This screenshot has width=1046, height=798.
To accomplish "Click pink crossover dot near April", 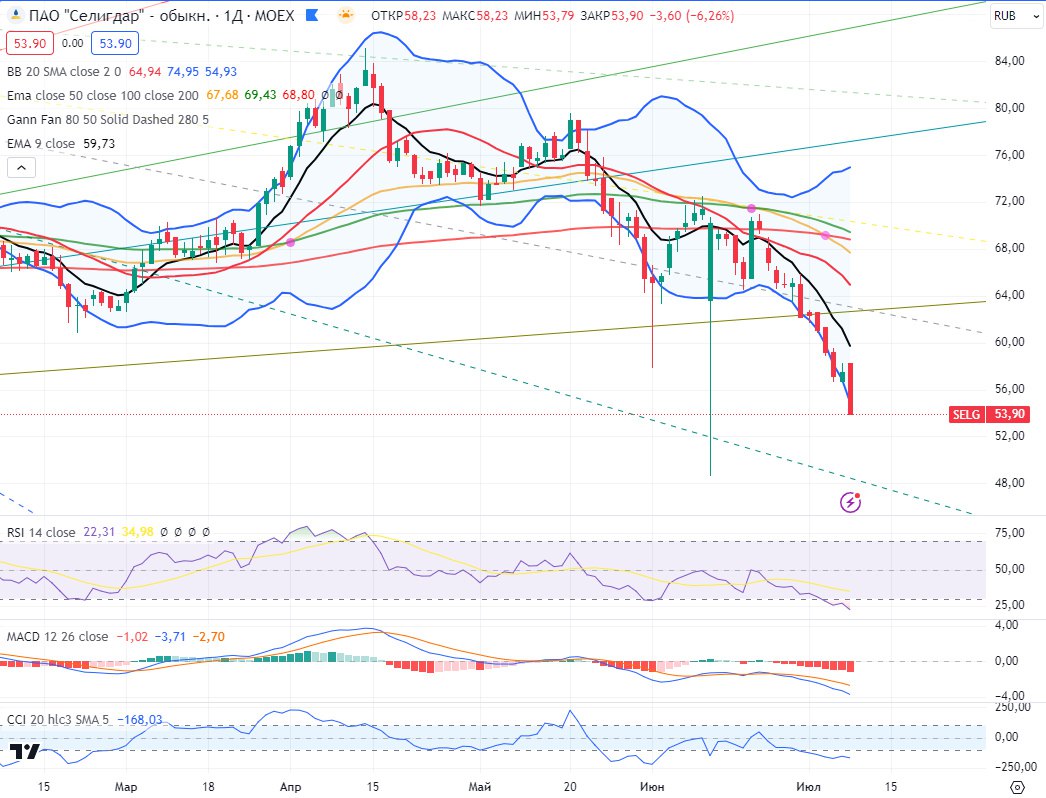I will point(290,242).
